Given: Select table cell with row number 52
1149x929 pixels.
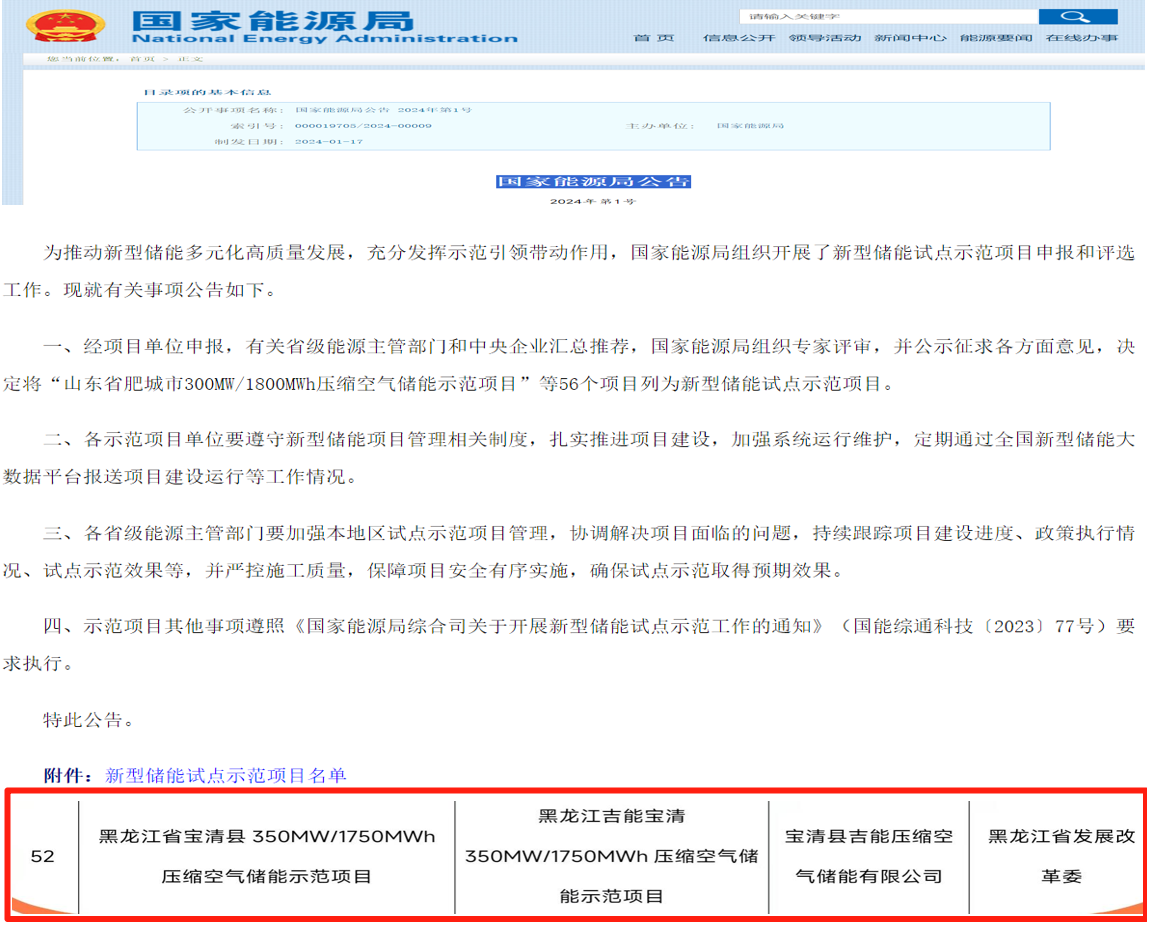Looking at the screenshot, I should pyautogui.click(x=43, y=857).
